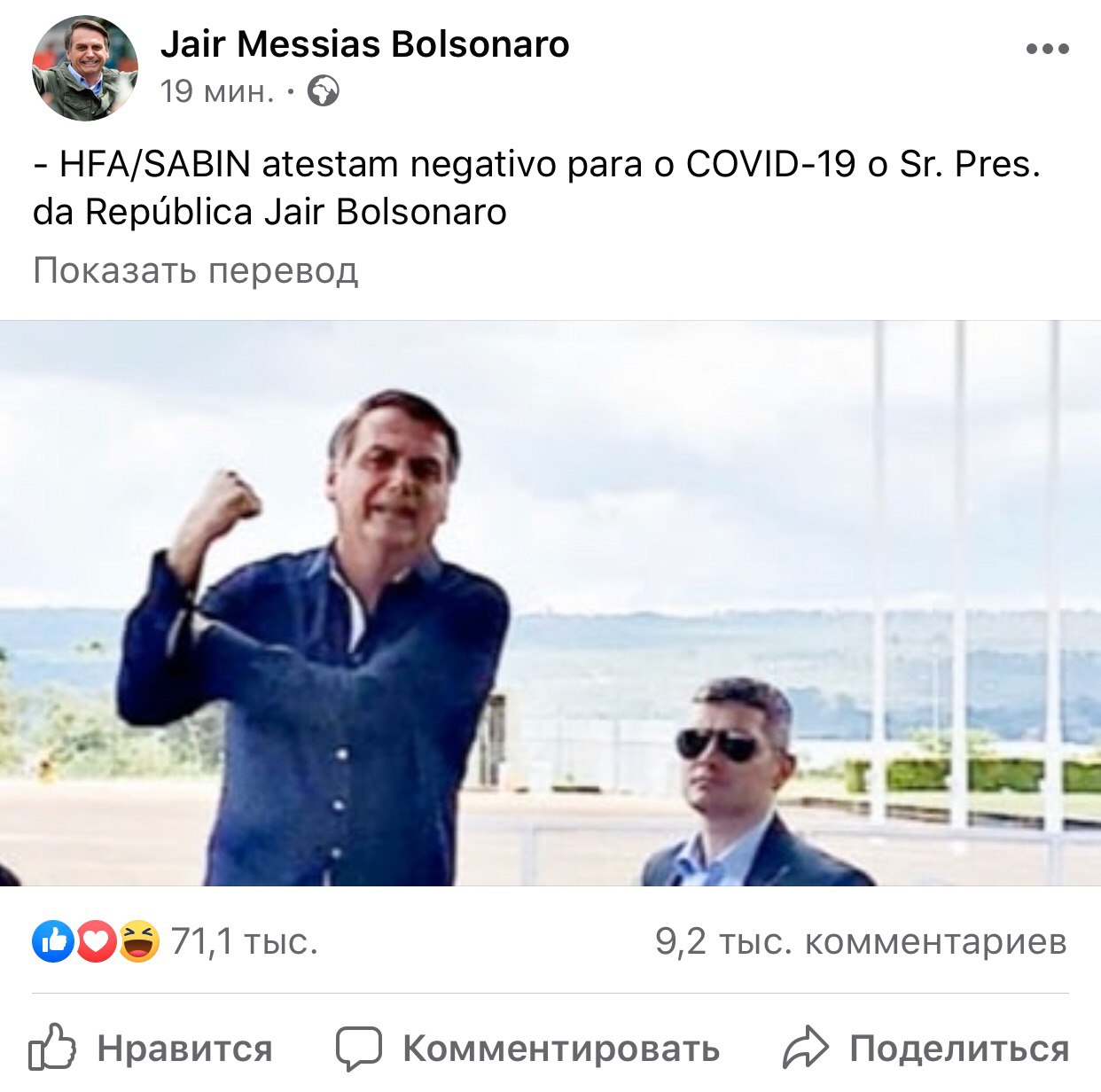Open the Jair Messias Bolsonaro page name link
This screenshot has width=1101, height=1092.
(364, 43)
